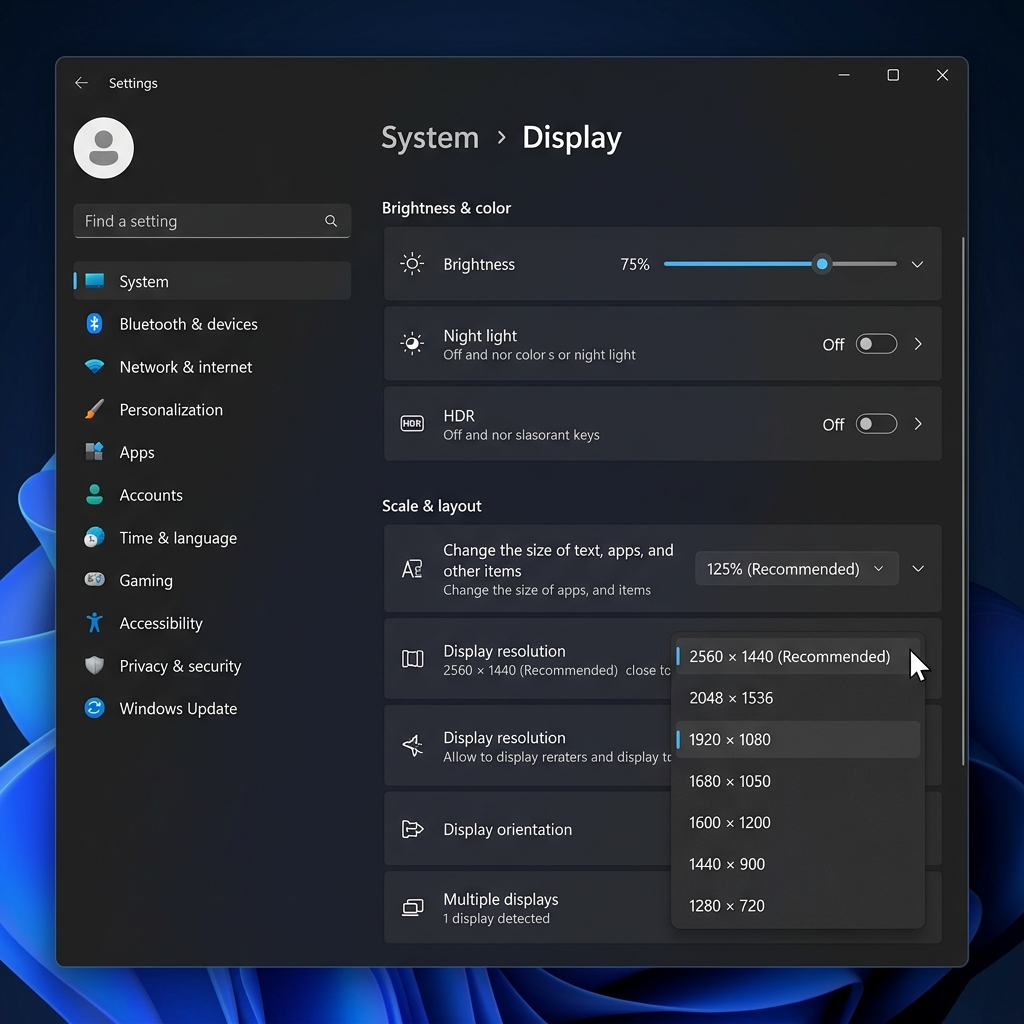This screenshot has width=1024, height=1024.
Task: Click the Night light icon
Action: tap(412, 344)
